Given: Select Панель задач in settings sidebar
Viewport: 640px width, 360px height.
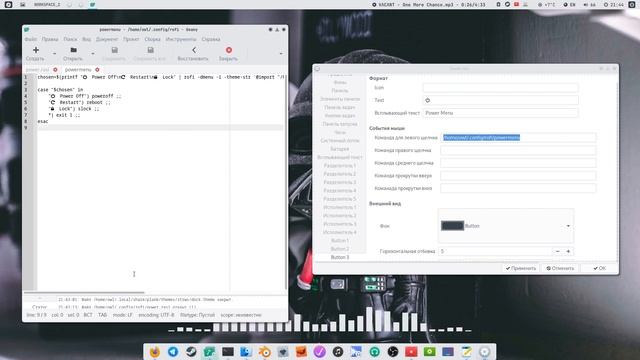Looking at the screenshot, I should [x=340, y=107].
